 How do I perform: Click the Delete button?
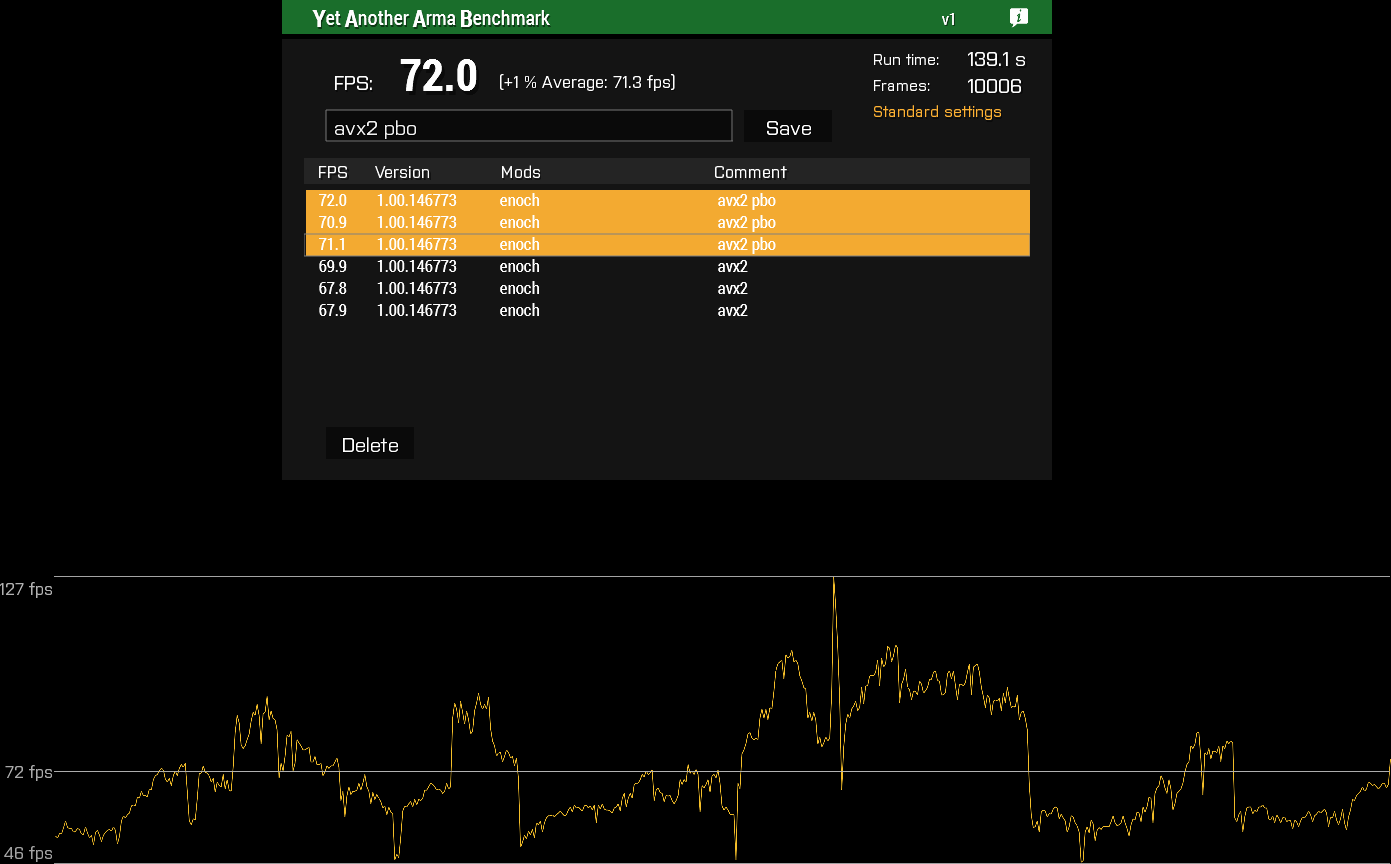pyautogui.click(x=370, y=444)
